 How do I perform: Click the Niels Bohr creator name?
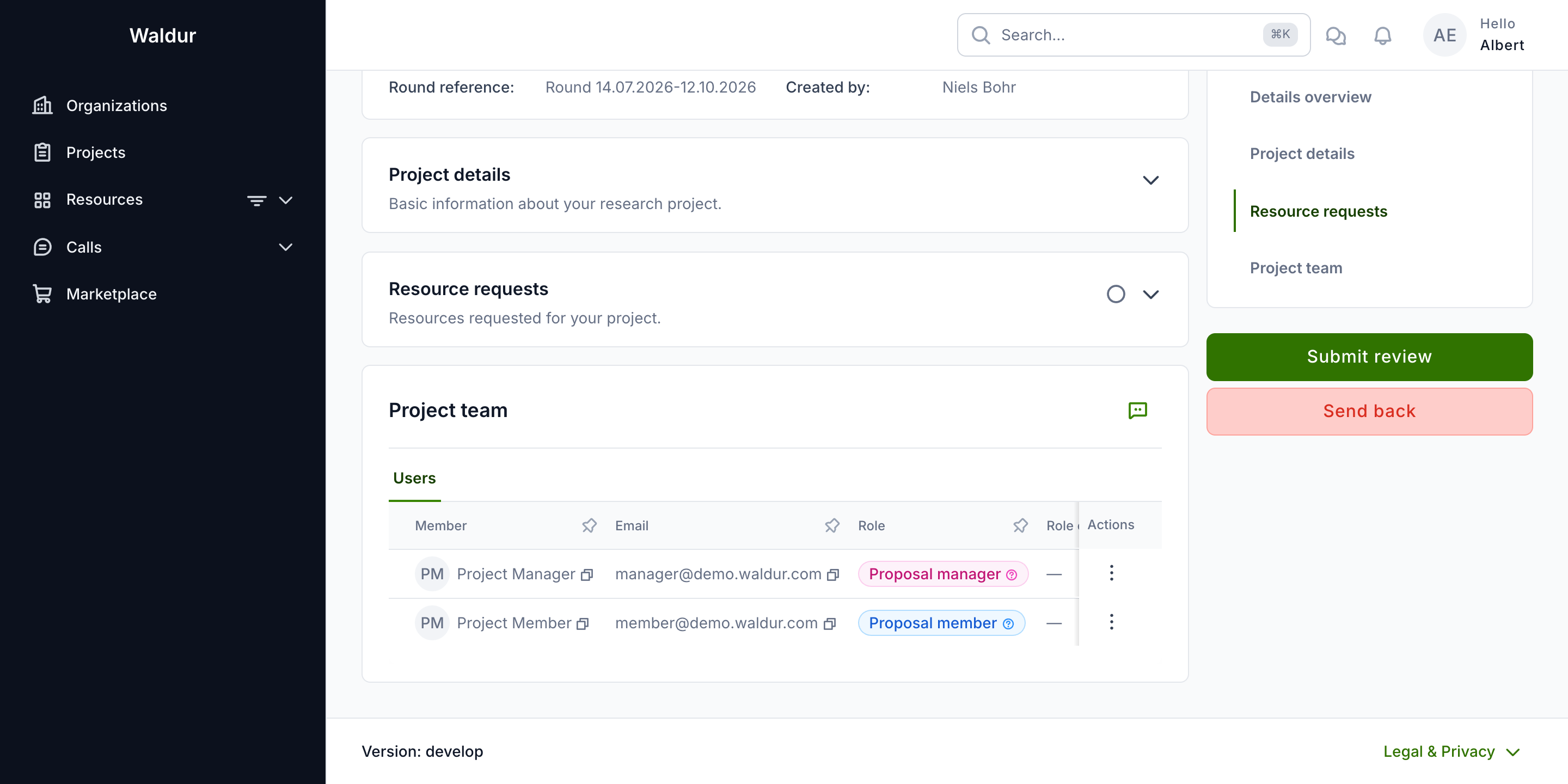(978, 87)
